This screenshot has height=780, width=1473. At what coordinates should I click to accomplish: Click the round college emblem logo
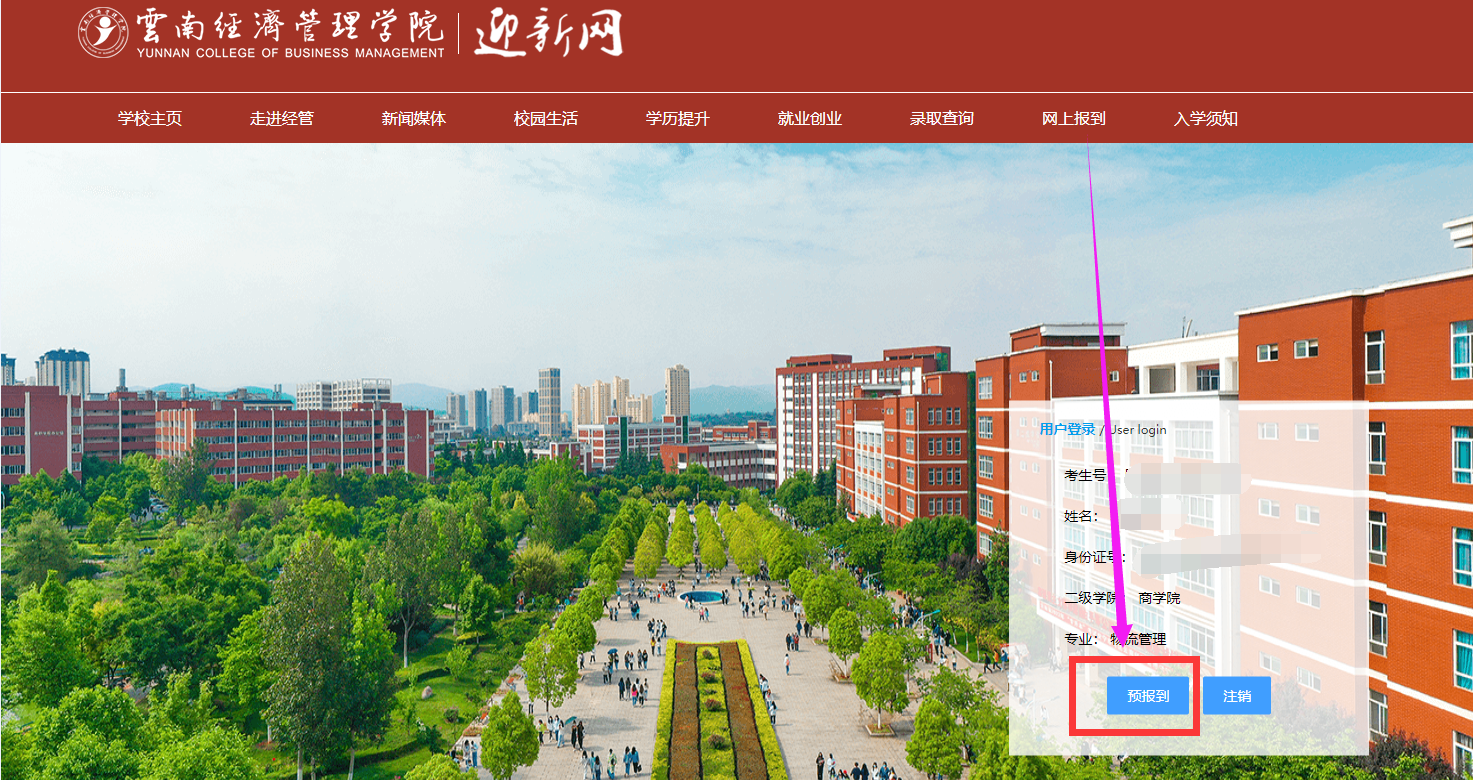[x=103, y=33]
